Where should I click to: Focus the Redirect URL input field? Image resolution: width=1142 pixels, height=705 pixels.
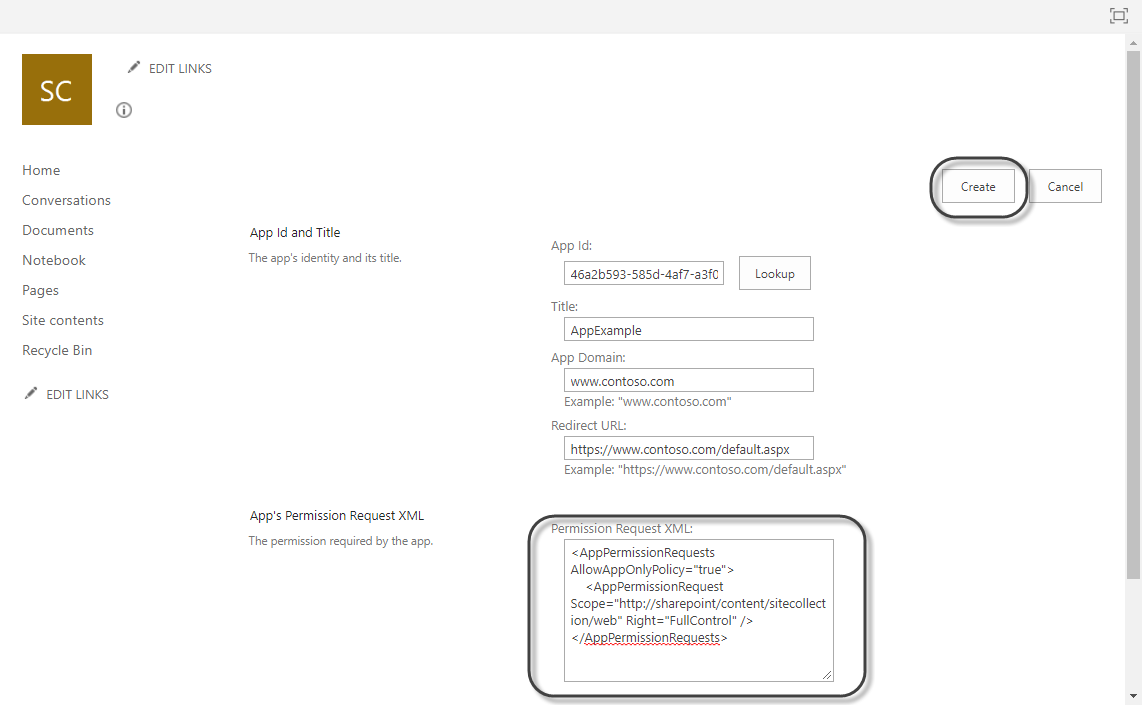[688, 449]
